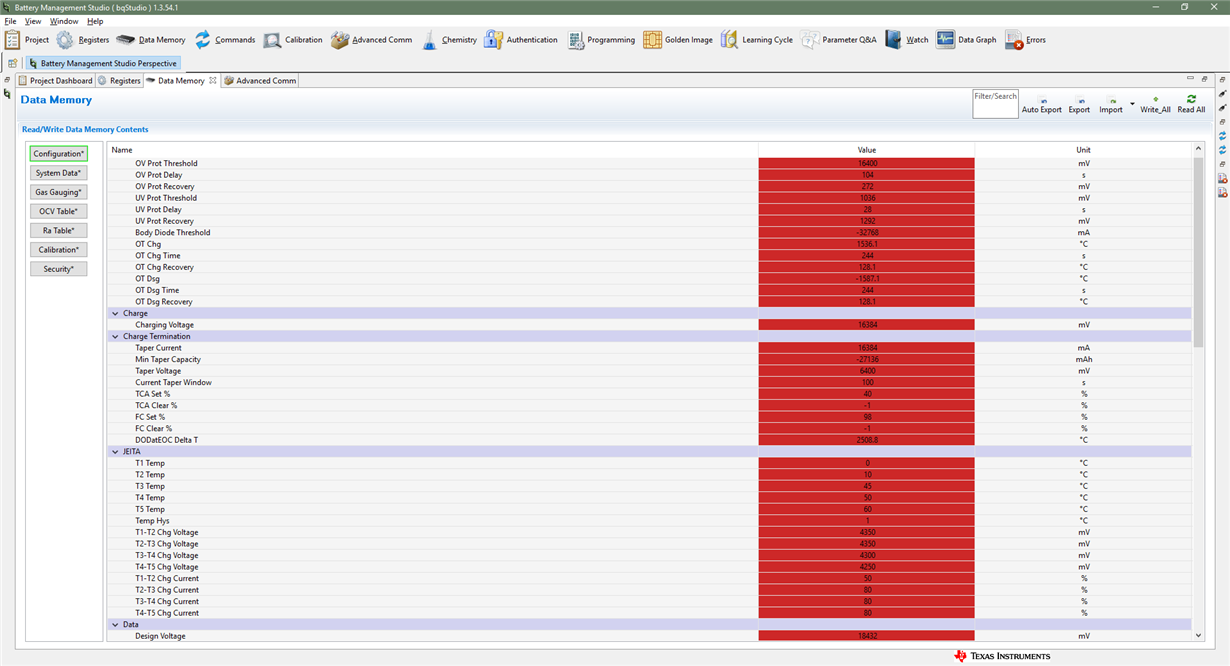The height and width of the screenshot is (666, 1230).
Task: Open the Help menu
Action: [x=95, y=21]
